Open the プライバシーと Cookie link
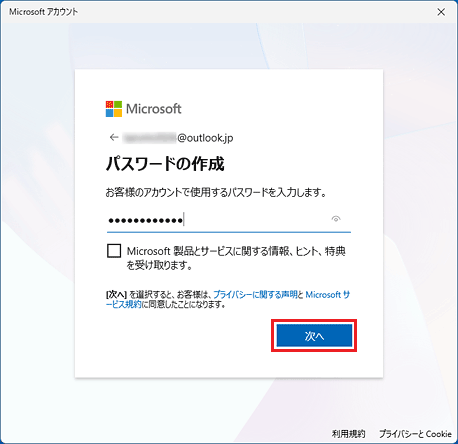The width and height of the screenshot is (458, 444). tap(415, 434)
